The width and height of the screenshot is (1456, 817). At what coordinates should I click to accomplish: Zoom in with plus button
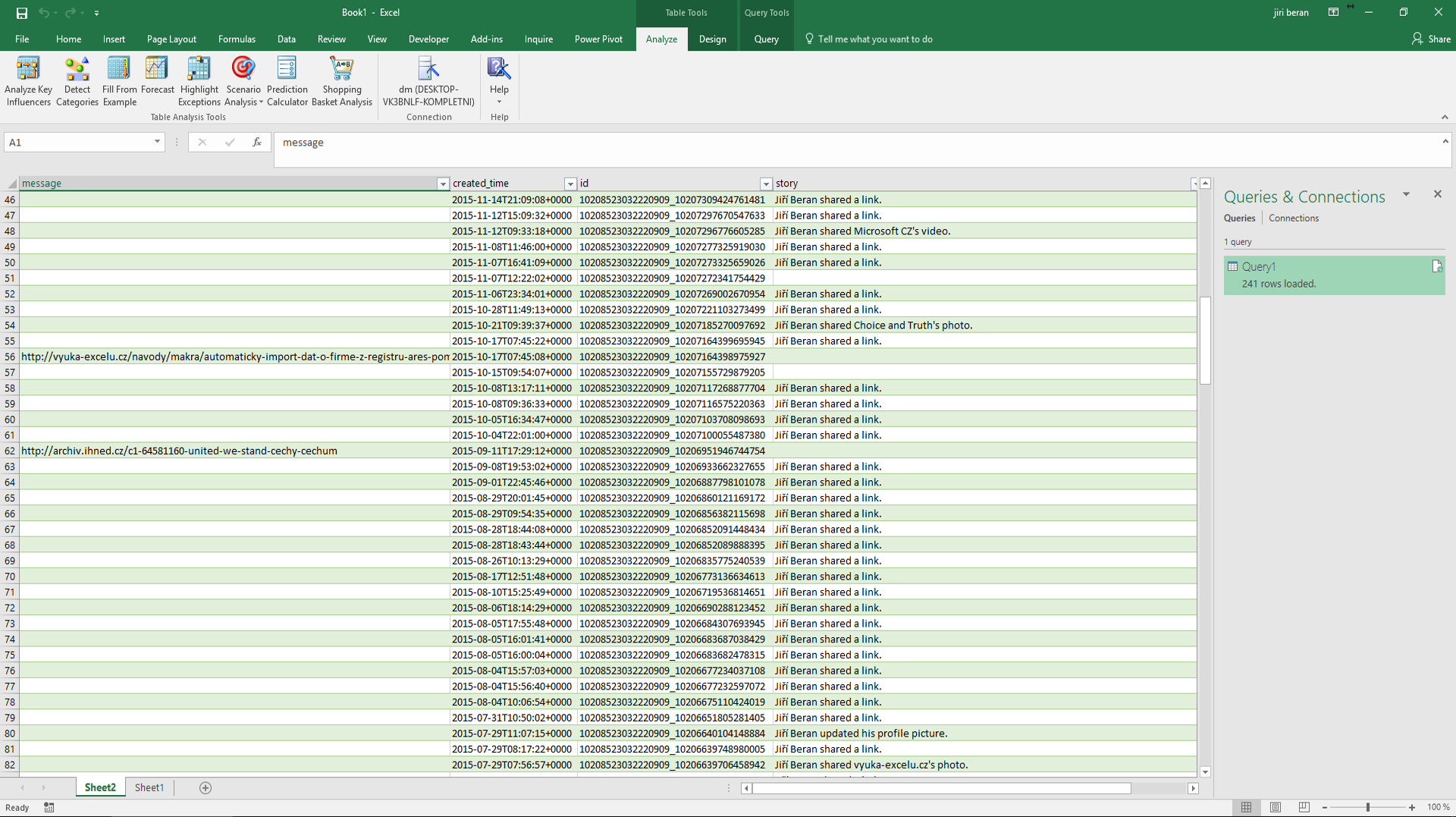(1412, 807)
